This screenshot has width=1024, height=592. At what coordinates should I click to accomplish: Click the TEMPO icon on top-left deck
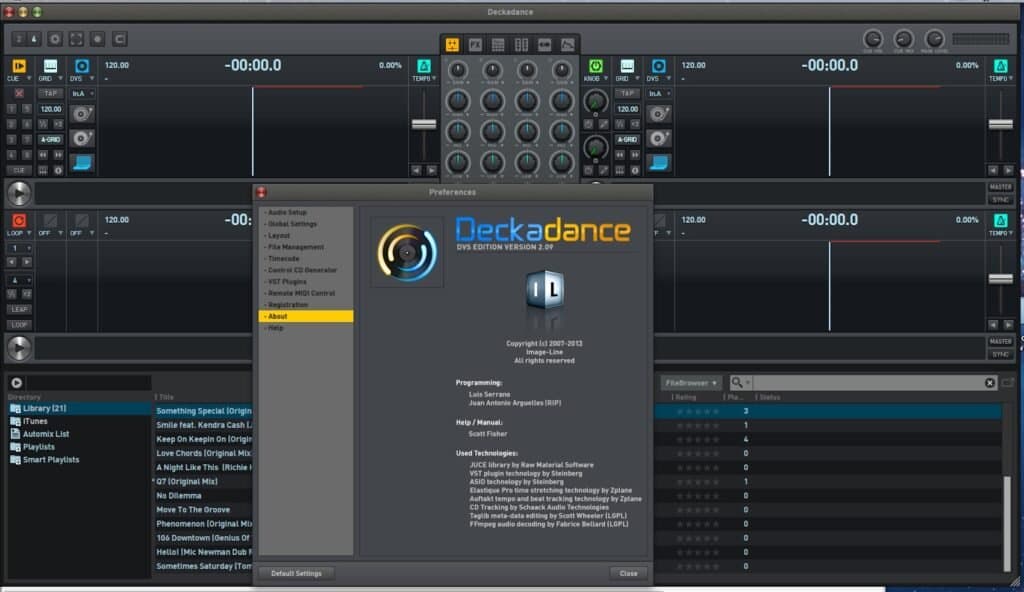click(423, 65)
